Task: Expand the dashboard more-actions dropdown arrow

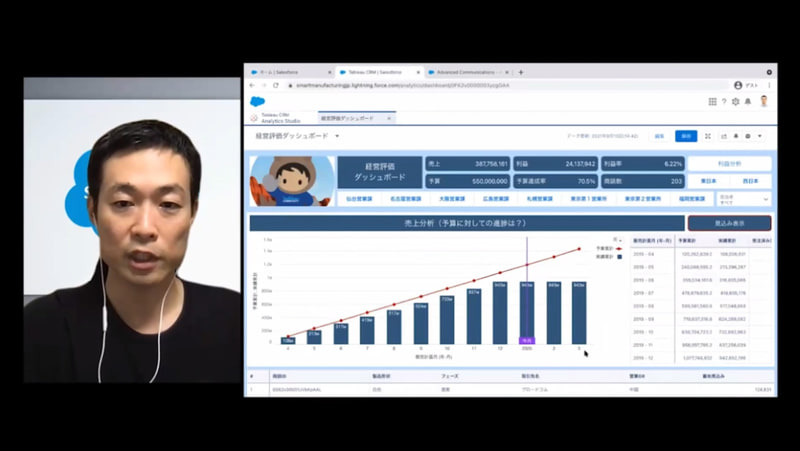Action: pos(760,136)
